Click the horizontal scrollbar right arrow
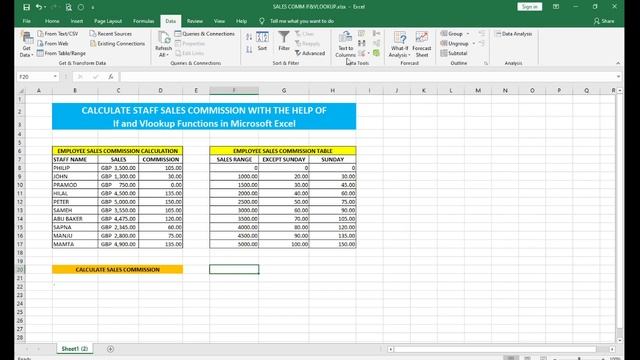The width and height of the screenshot is (640, 360). [612, 349]
